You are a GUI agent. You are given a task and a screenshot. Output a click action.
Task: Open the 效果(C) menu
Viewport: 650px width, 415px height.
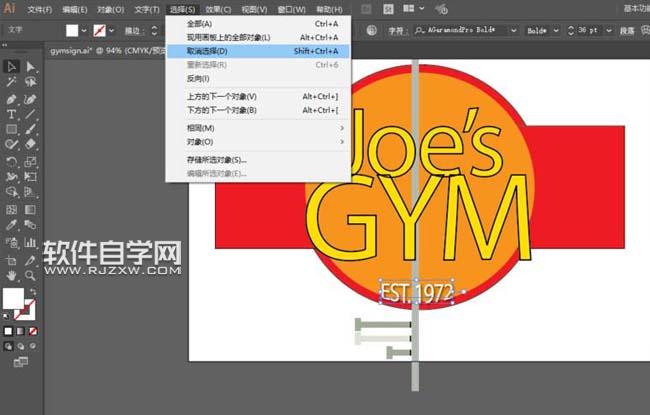click(218, 9)
